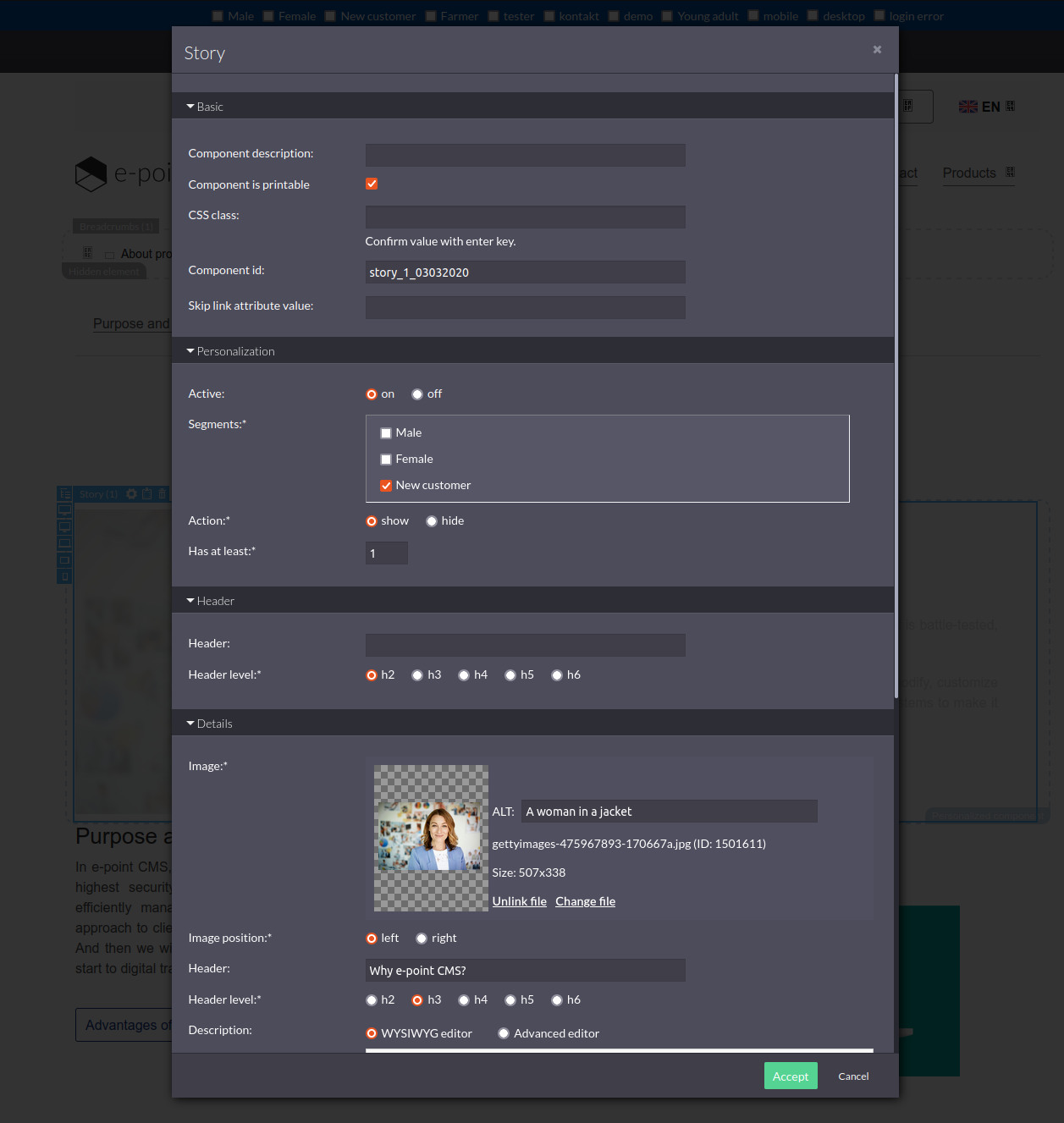The width and height of the screenshot is (1064, 1123).
Task: Select the desktop monitor preview icon
Action: tap(64, 510)
